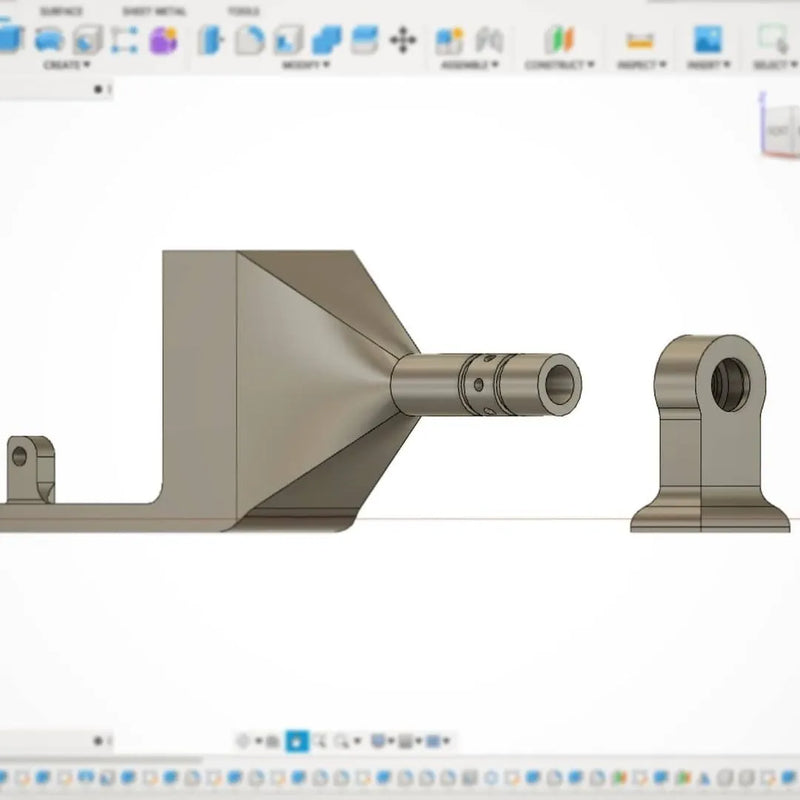Select the Move/Copy arrows tool
This screenshot has width=800, height=800.
pos(402,40)
